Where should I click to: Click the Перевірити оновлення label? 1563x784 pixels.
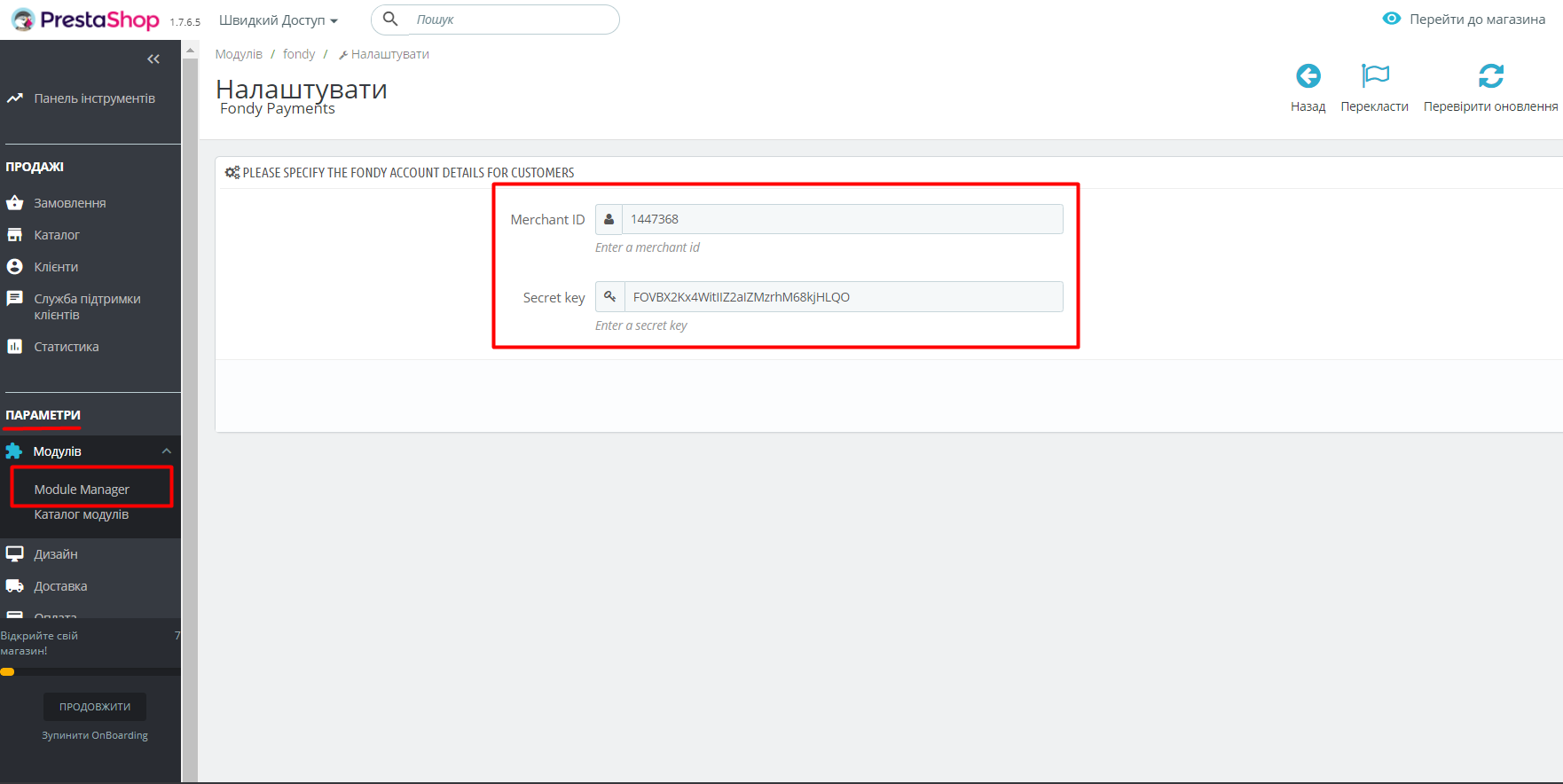(1491, 106)
